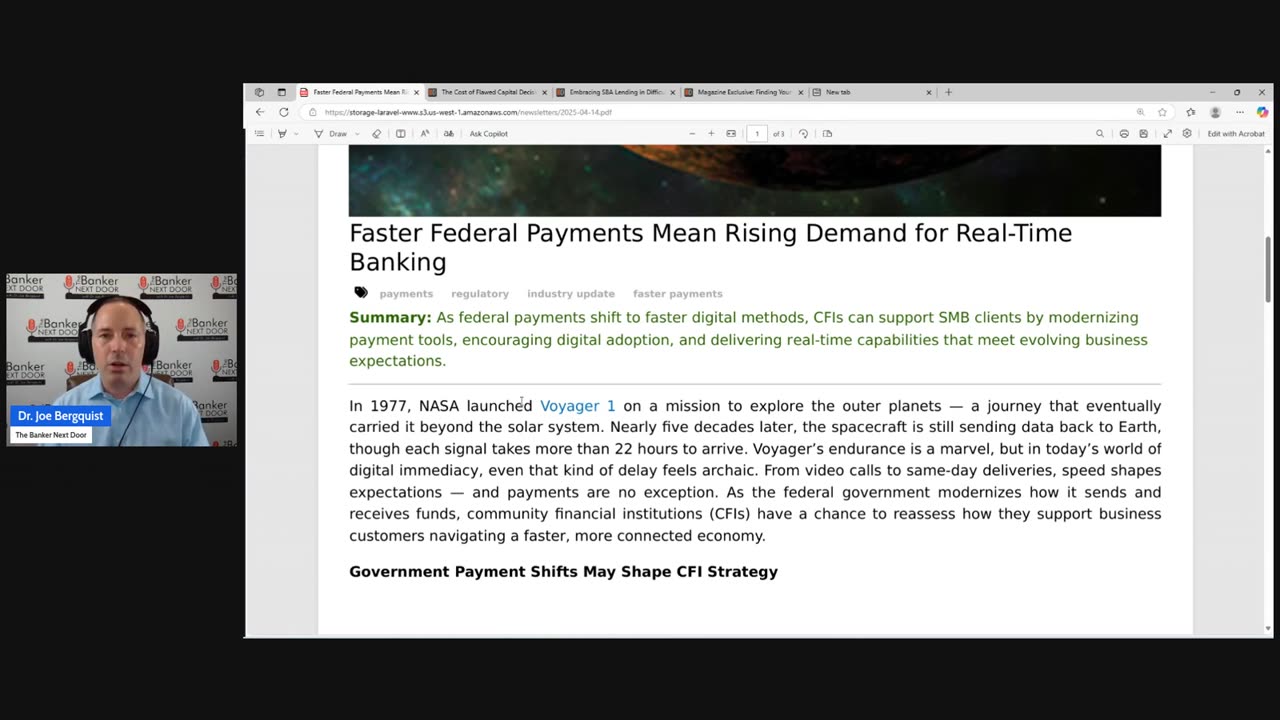Open the browser profile avatar

(x=1215, y=112)
